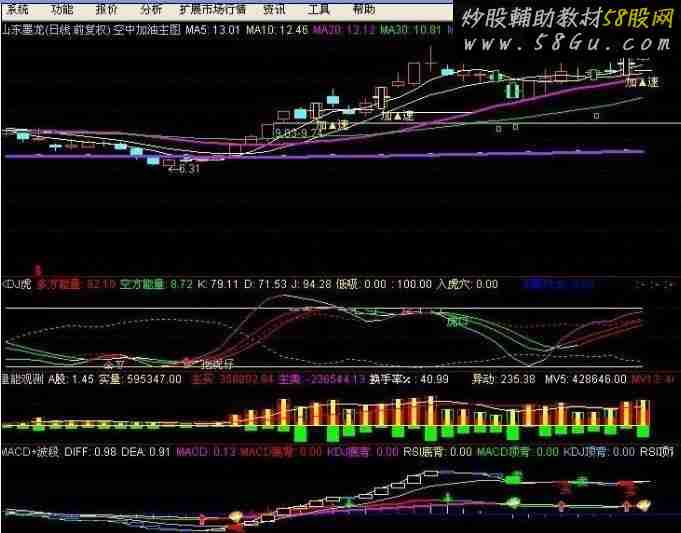Click the 异动: 236.38 value
Image resolution: width=681 pixels, height=533 pixels.
(x=503, y=379)
